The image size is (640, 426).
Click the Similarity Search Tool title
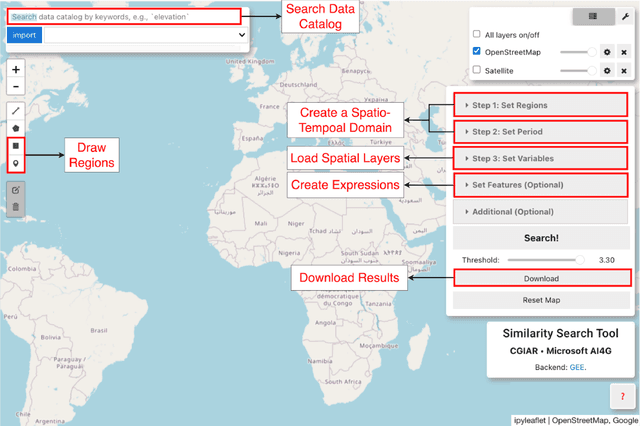click(x=560, y=333)
